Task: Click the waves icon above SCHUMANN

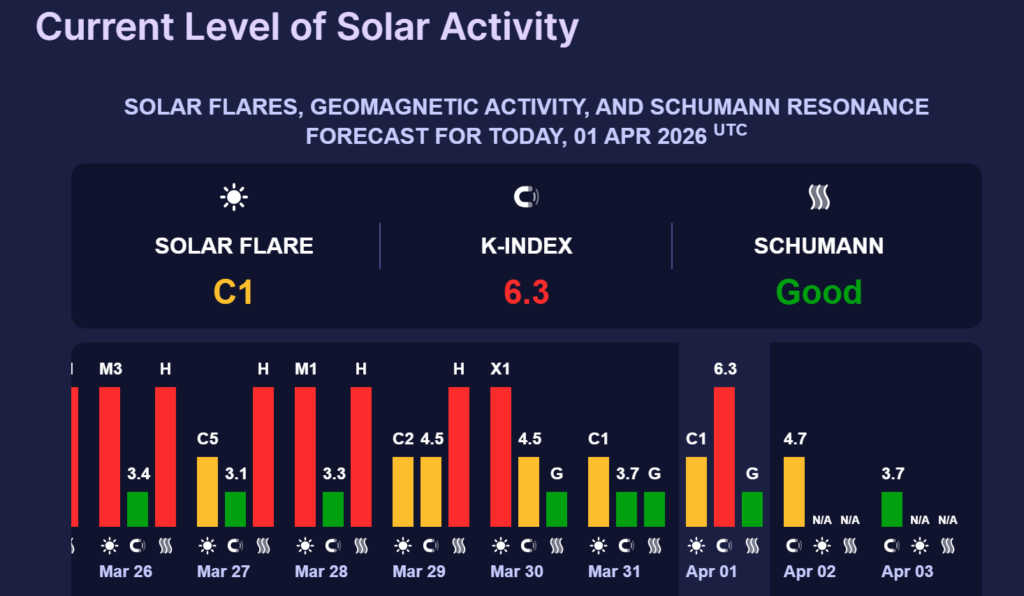Action: [x=819, y=198]
